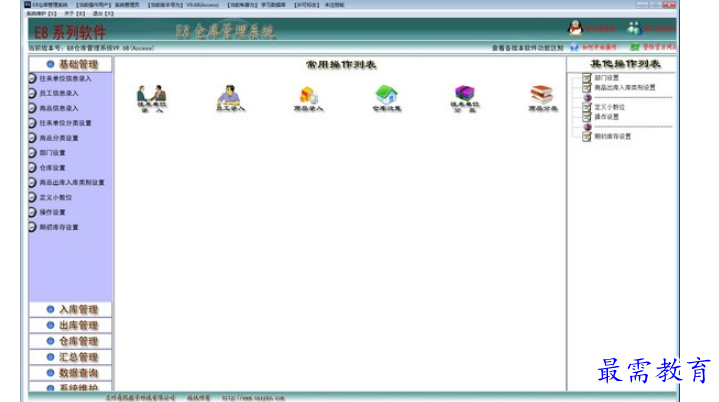Click step 1 separator node in right tree
Screen dimensions: 719x402
click(587, 97)
